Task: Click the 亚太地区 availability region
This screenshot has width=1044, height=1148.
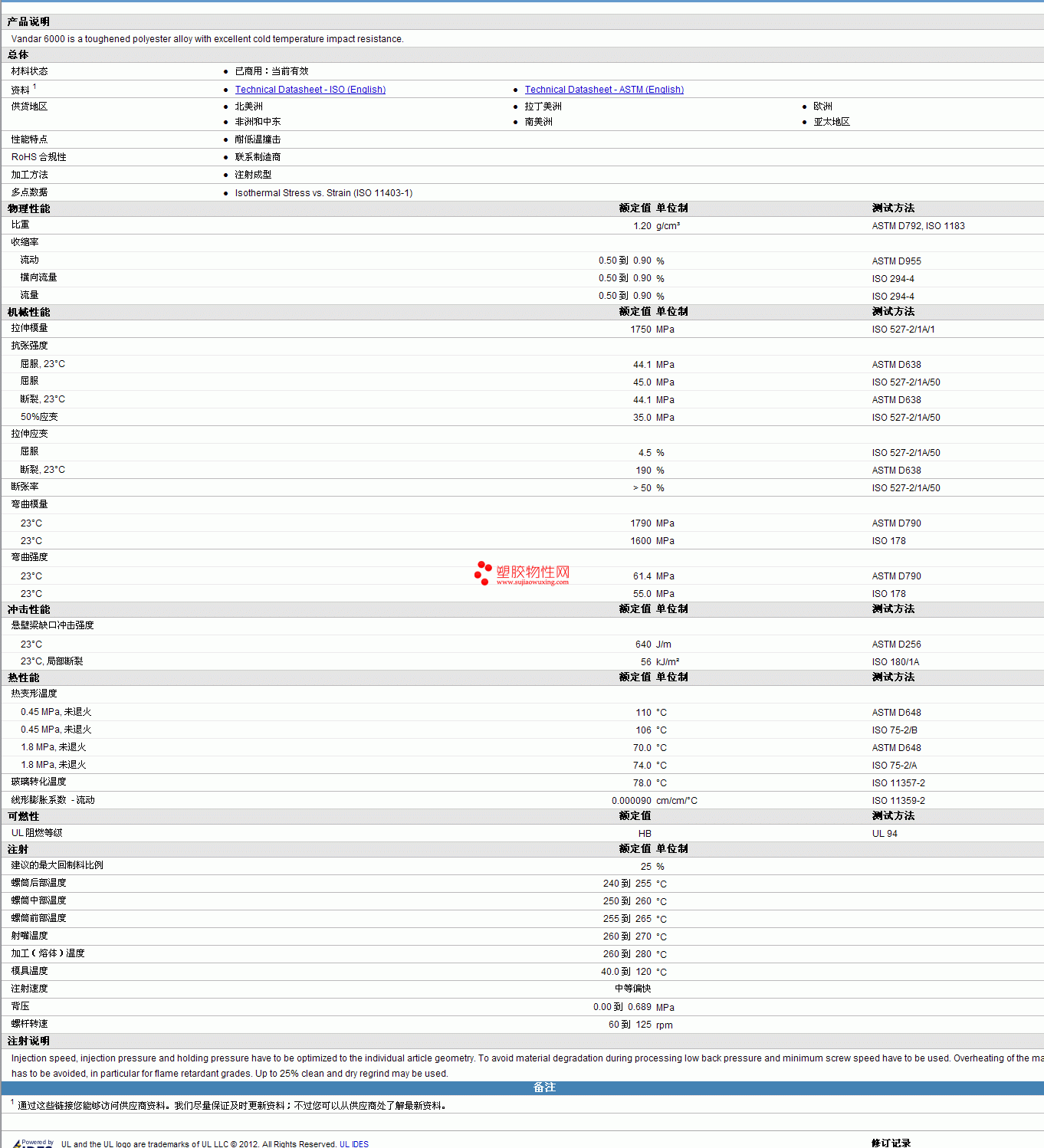Action: pyautogui.click(x=832, y=122)
